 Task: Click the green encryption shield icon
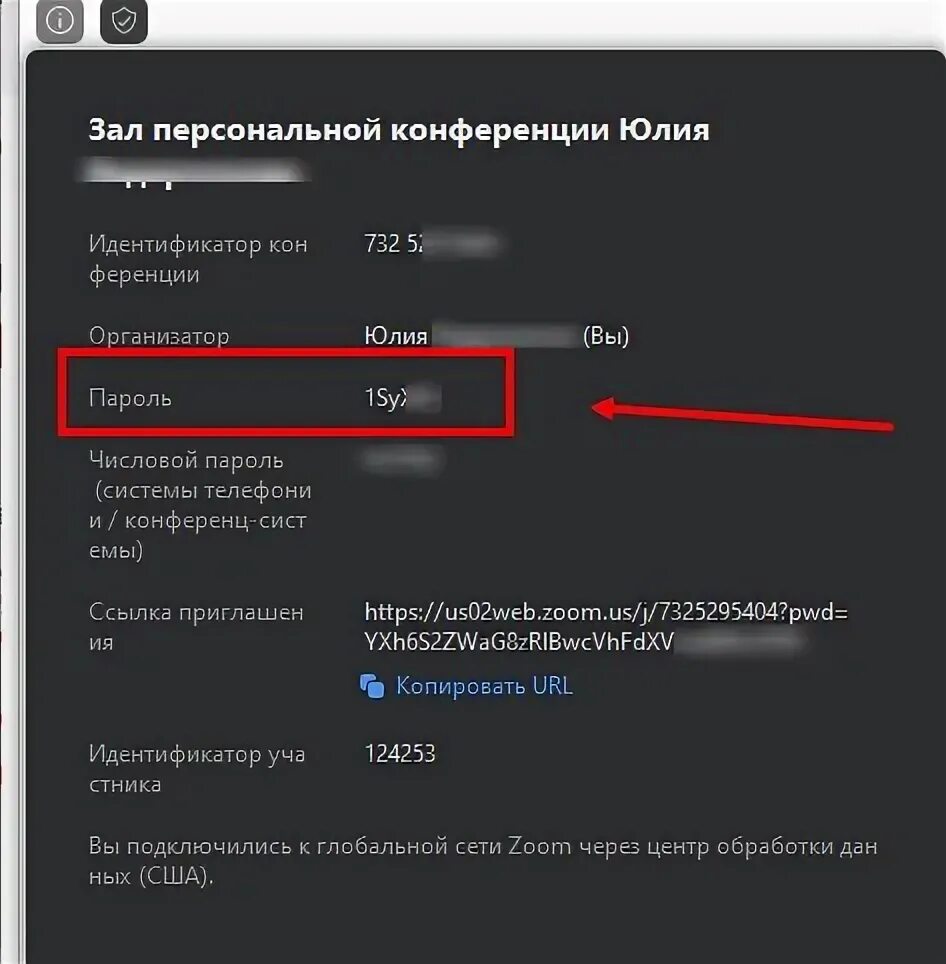point(124,21)
